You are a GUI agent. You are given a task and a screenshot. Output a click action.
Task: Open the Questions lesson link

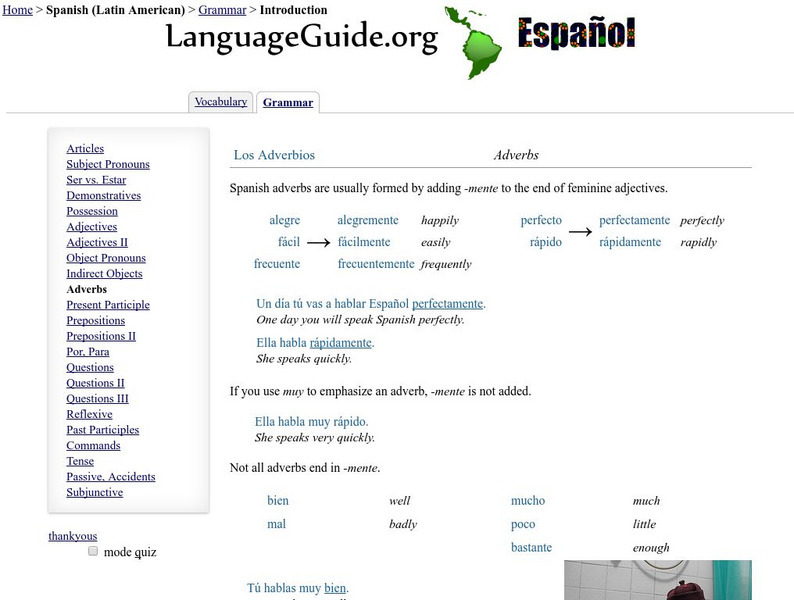[90, 368]
